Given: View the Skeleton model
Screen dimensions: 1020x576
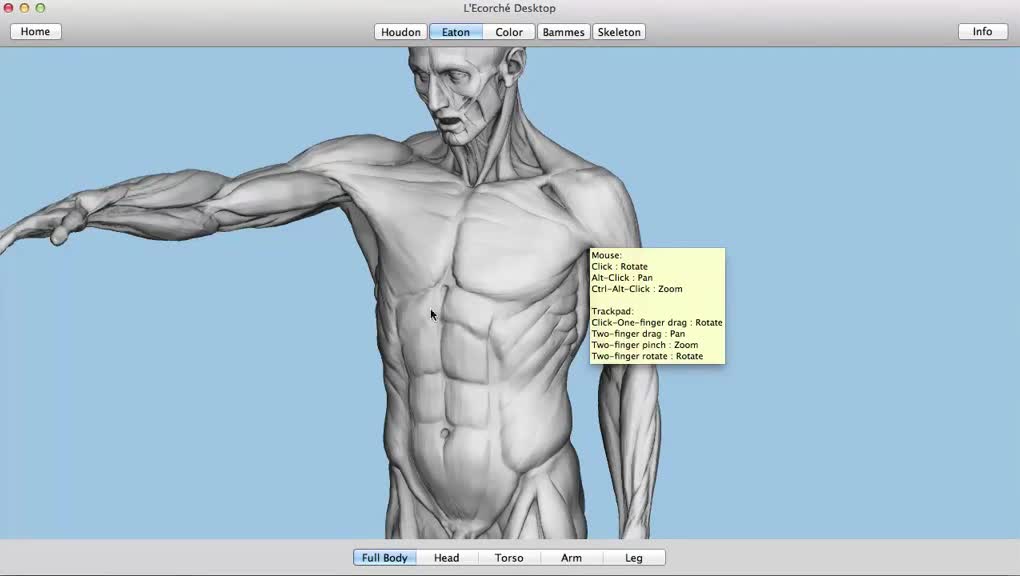Looking at the screenshot, I should click(619, 32).
